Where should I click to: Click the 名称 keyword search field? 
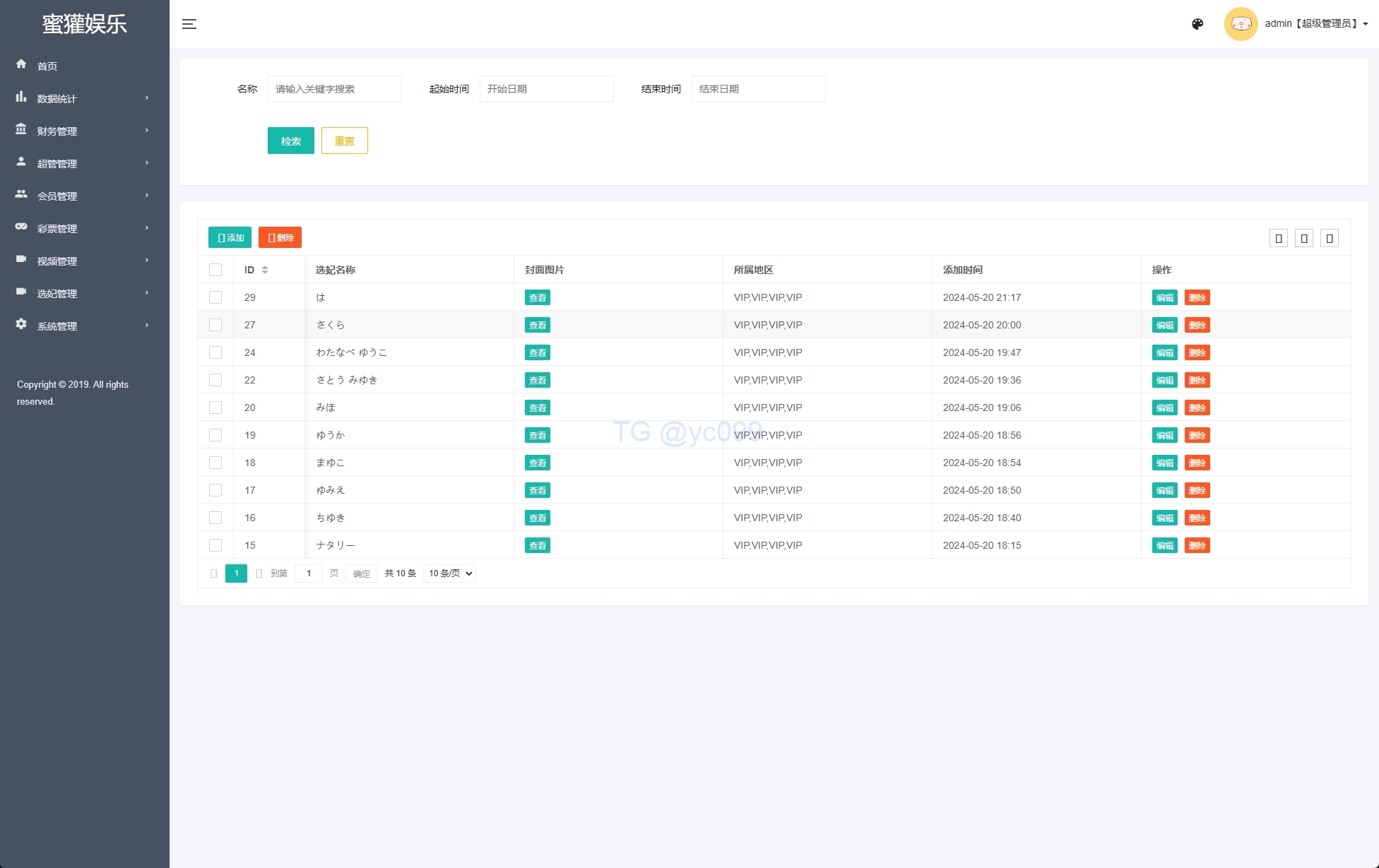tap(334, 89)
